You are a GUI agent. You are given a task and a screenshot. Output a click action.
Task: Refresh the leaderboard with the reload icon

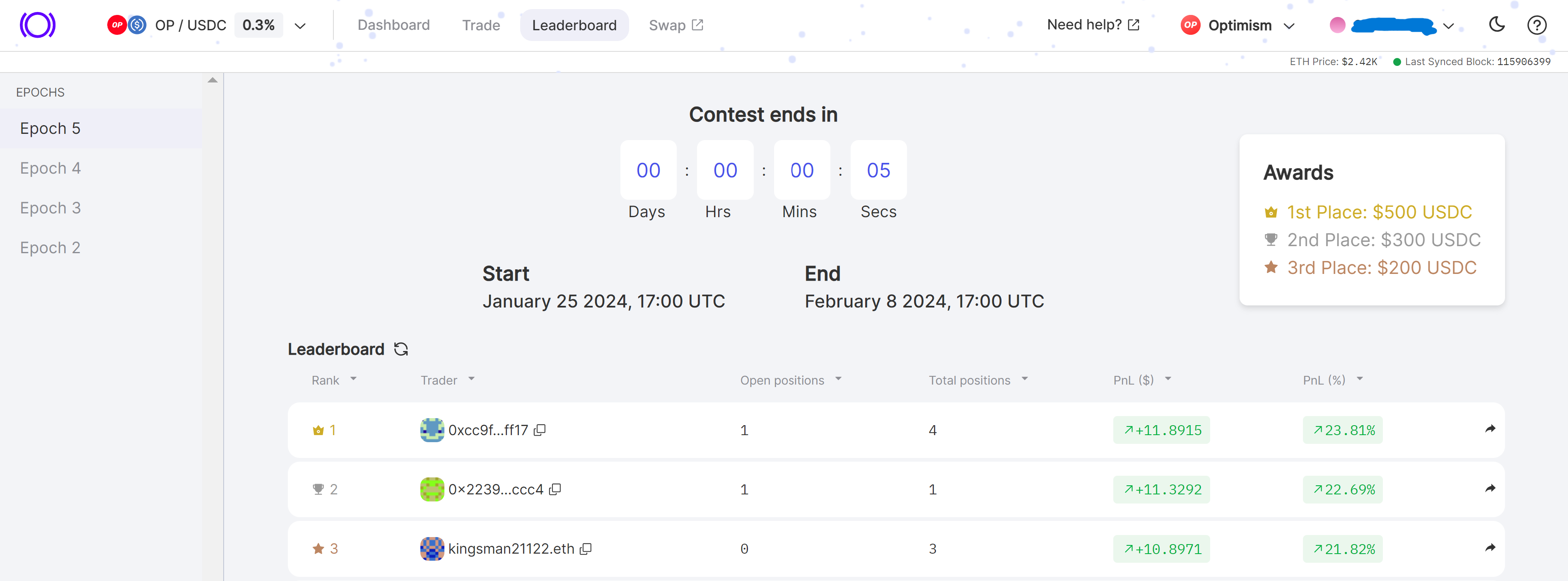pos(400,349)
